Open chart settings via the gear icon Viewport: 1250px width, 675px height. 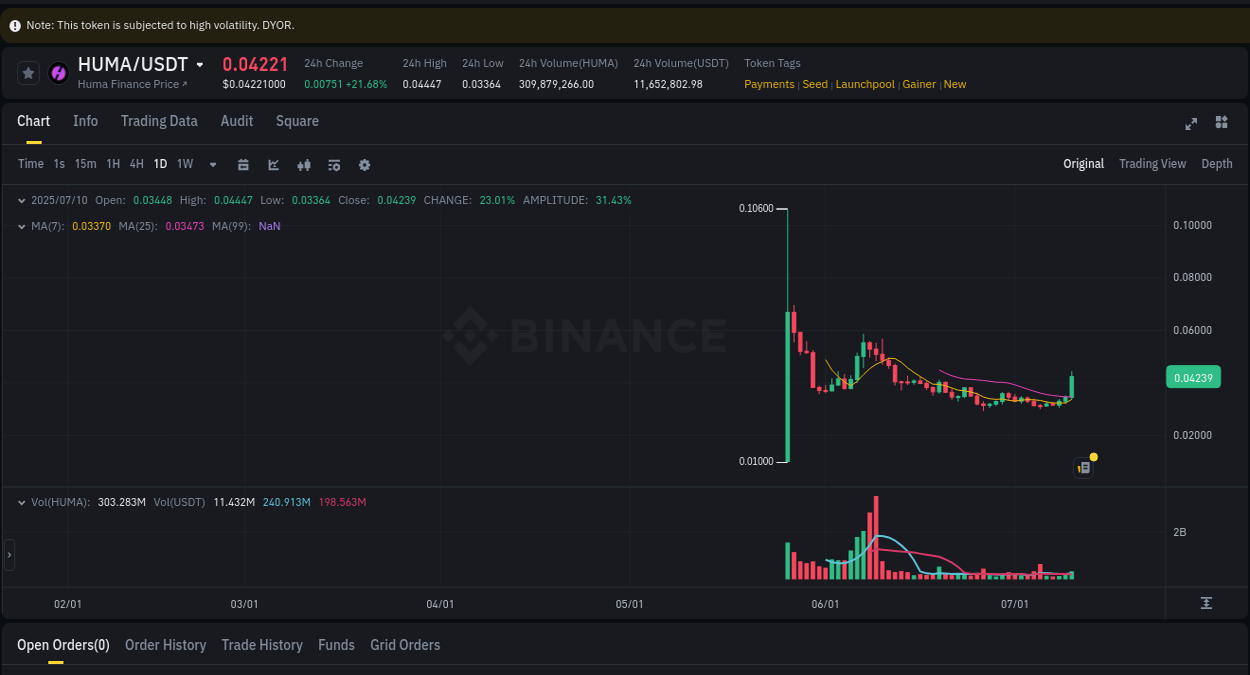click(x=364, y=164)
